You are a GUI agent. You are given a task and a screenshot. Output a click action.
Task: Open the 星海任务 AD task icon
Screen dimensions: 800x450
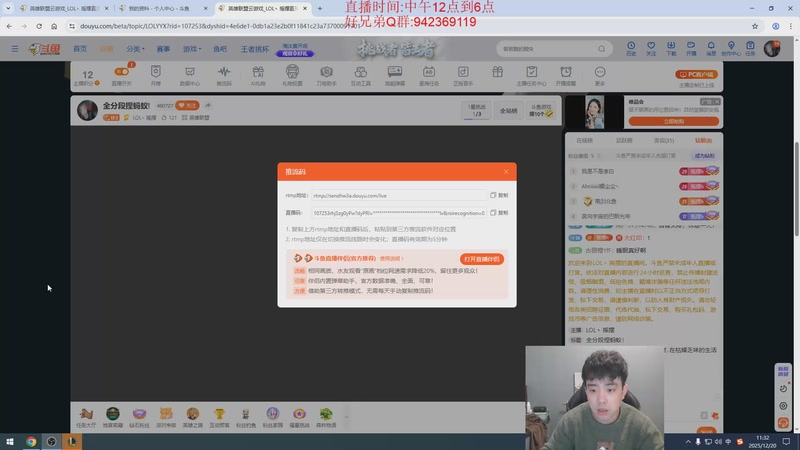click(429, 75)
